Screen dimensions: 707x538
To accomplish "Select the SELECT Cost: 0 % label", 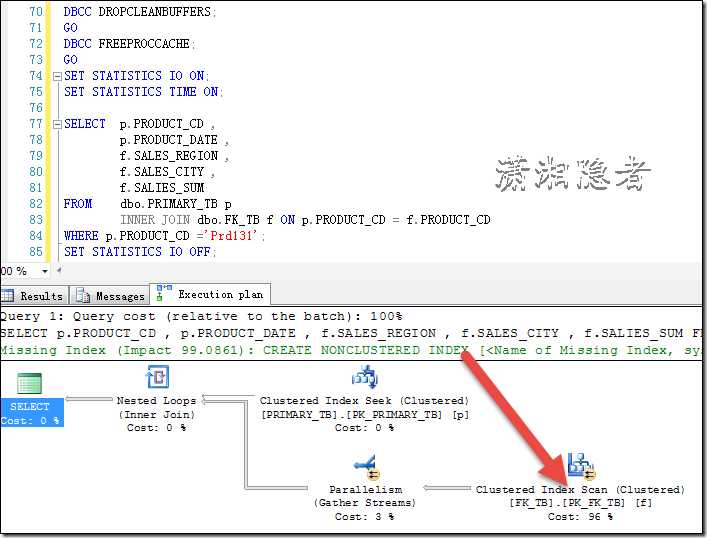I will point(30,413).
